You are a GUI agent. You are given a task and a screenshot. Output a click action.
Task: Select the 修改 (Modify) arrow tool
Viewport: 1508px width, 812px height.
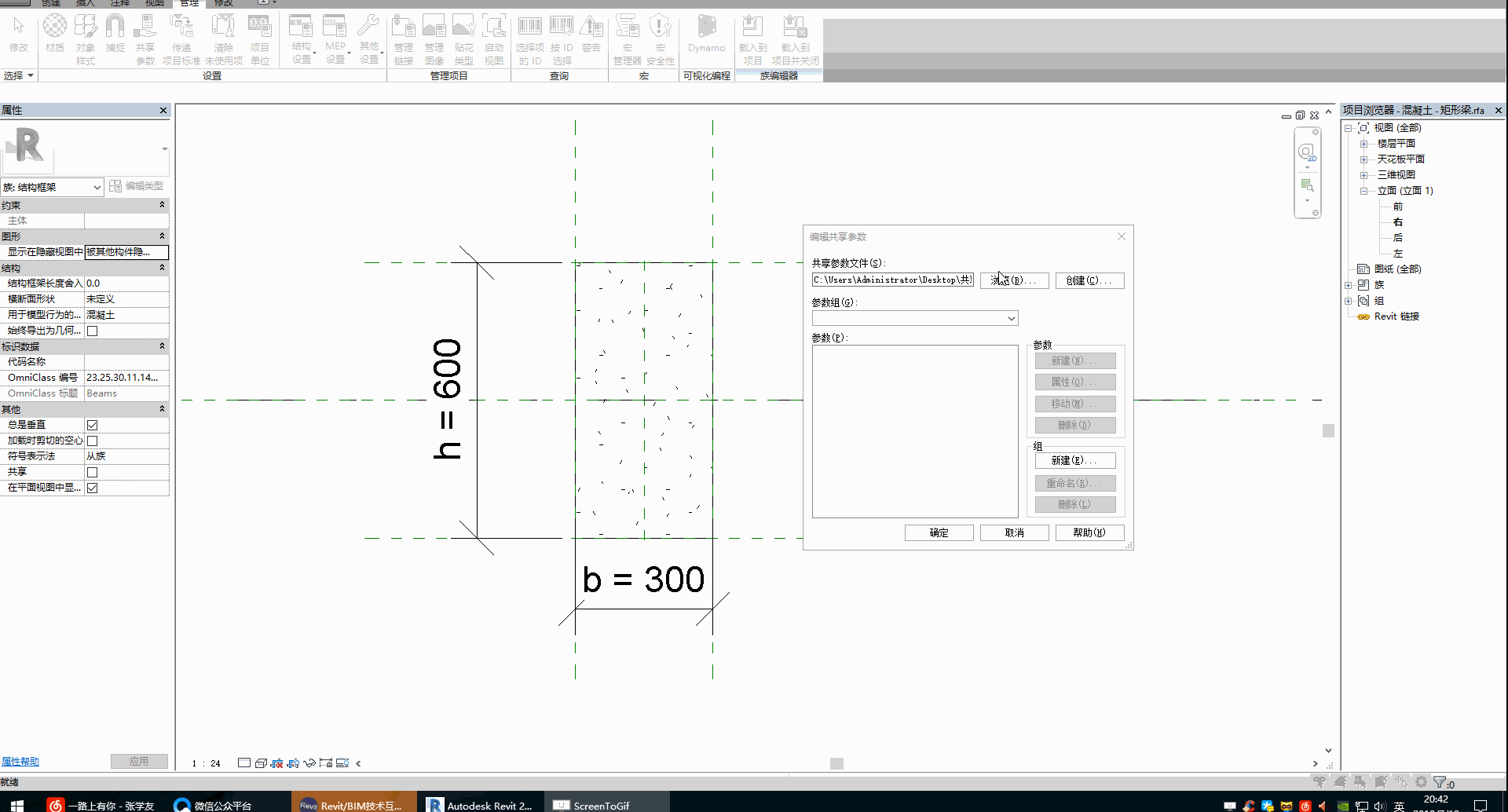coord(19,35)
